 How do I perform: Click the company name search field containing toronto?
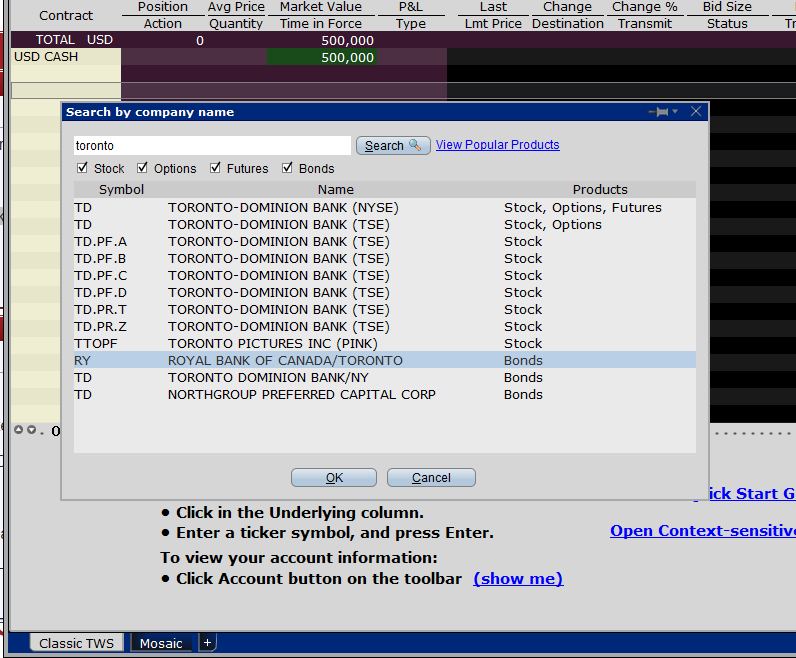(212, 146)
